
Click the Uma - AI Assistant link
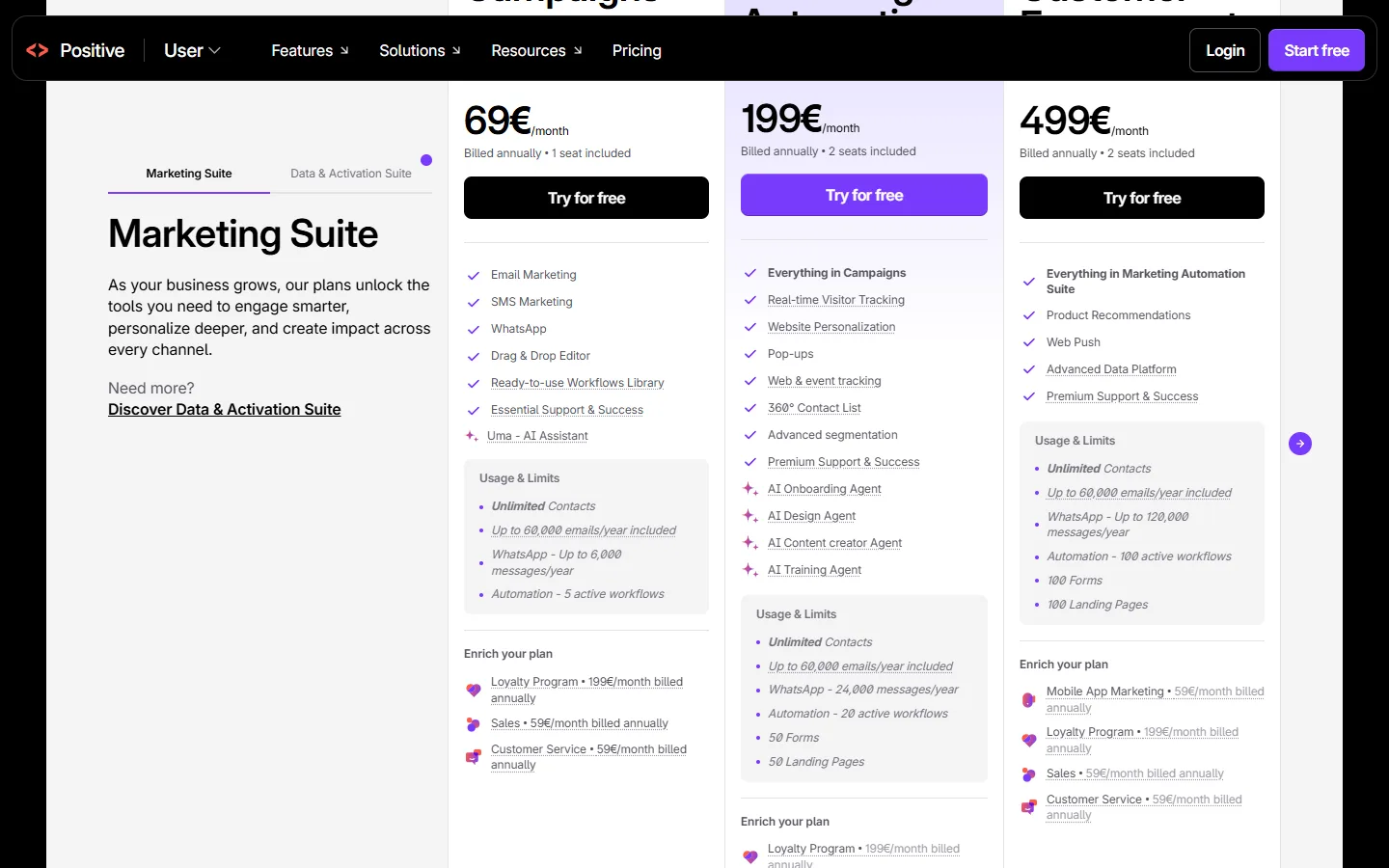(537, 436)
